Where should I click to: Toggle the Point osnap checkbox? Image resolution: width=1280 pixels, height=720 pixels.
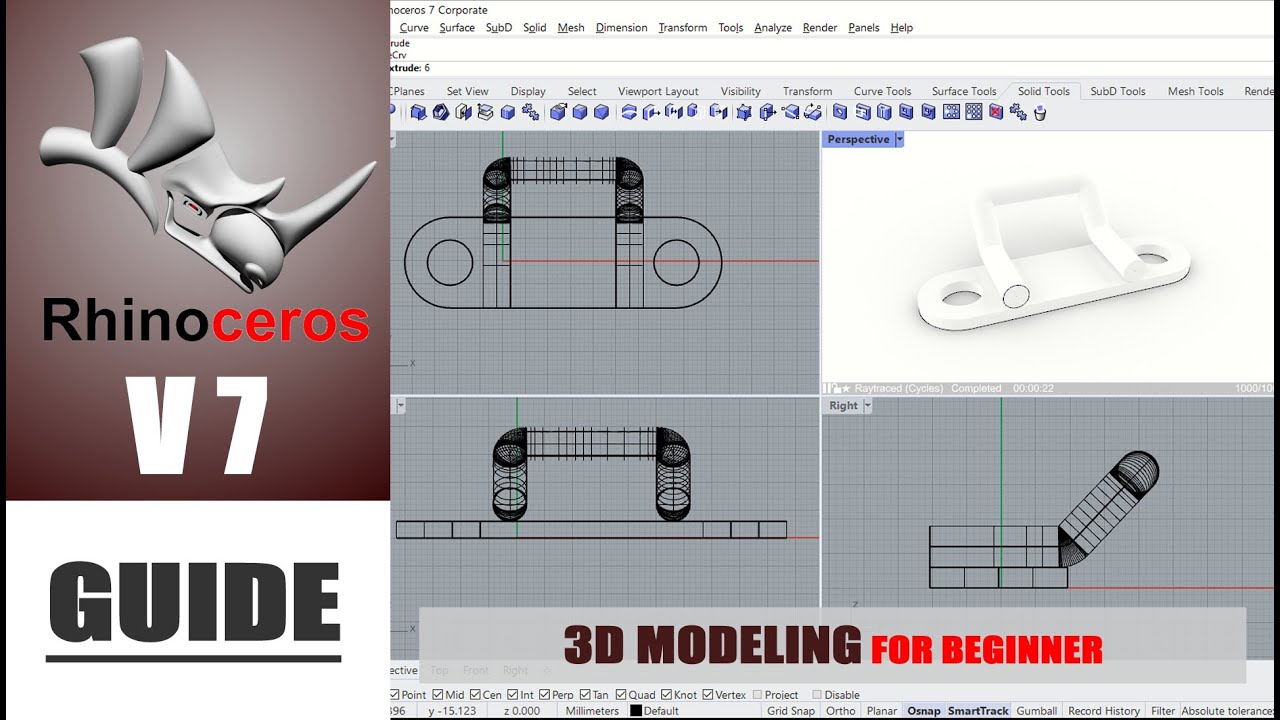(x=394, y=695)
